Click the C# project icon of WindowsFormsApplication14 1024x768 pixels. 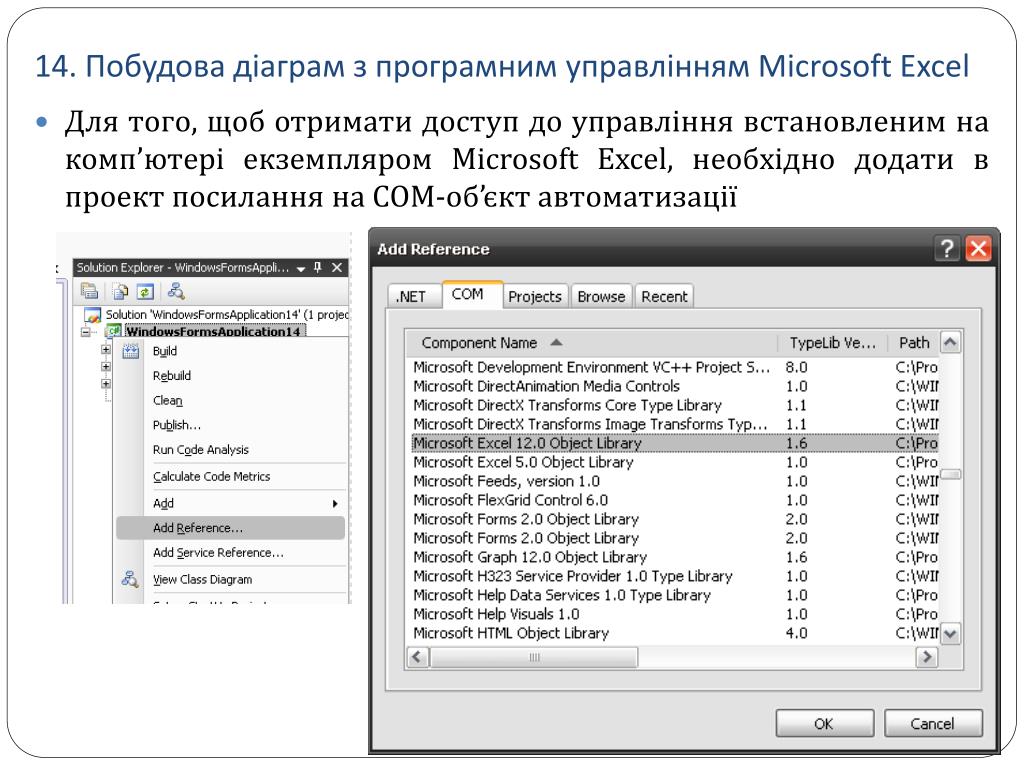click(x=114, y=331)
